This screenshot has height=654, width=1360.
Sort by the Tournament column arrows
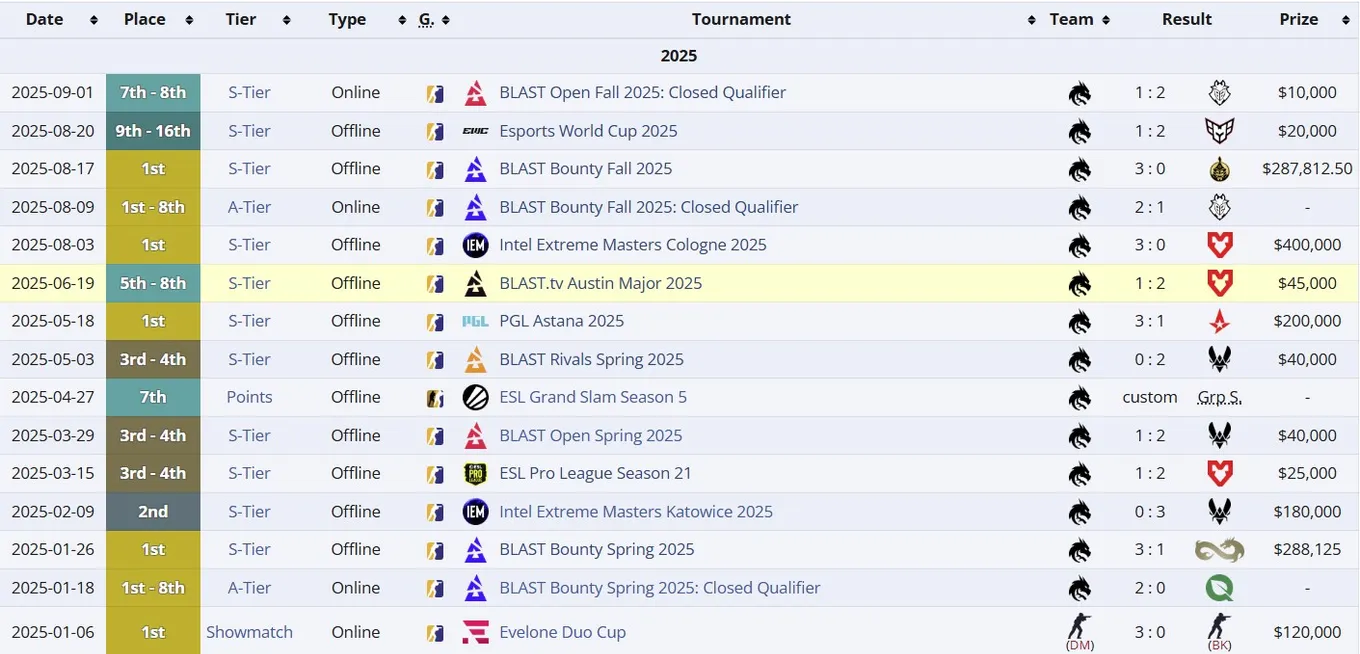click(1032, 20)
